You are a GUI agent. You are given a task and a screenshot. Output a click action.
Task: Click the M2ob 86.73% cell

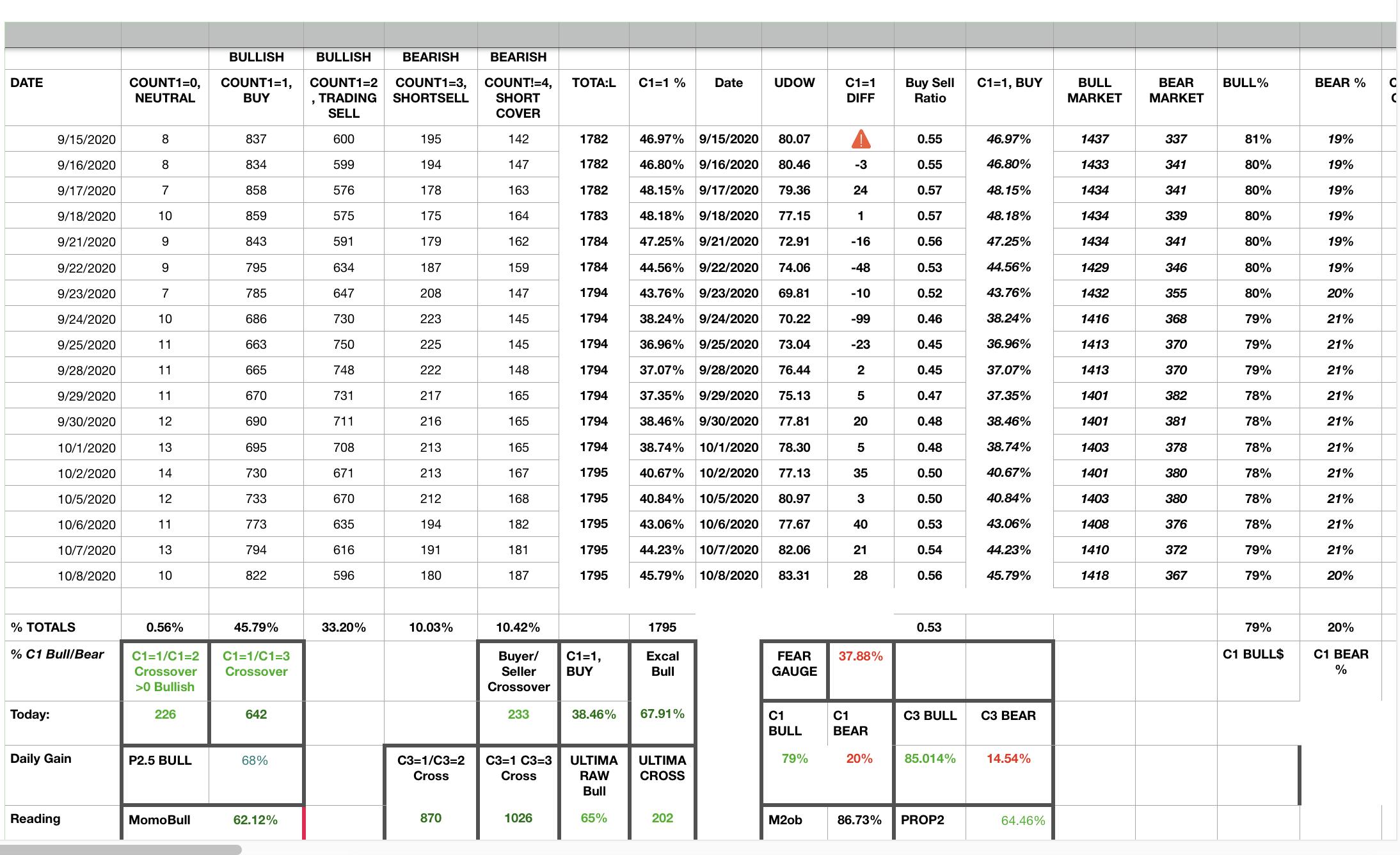859,820
